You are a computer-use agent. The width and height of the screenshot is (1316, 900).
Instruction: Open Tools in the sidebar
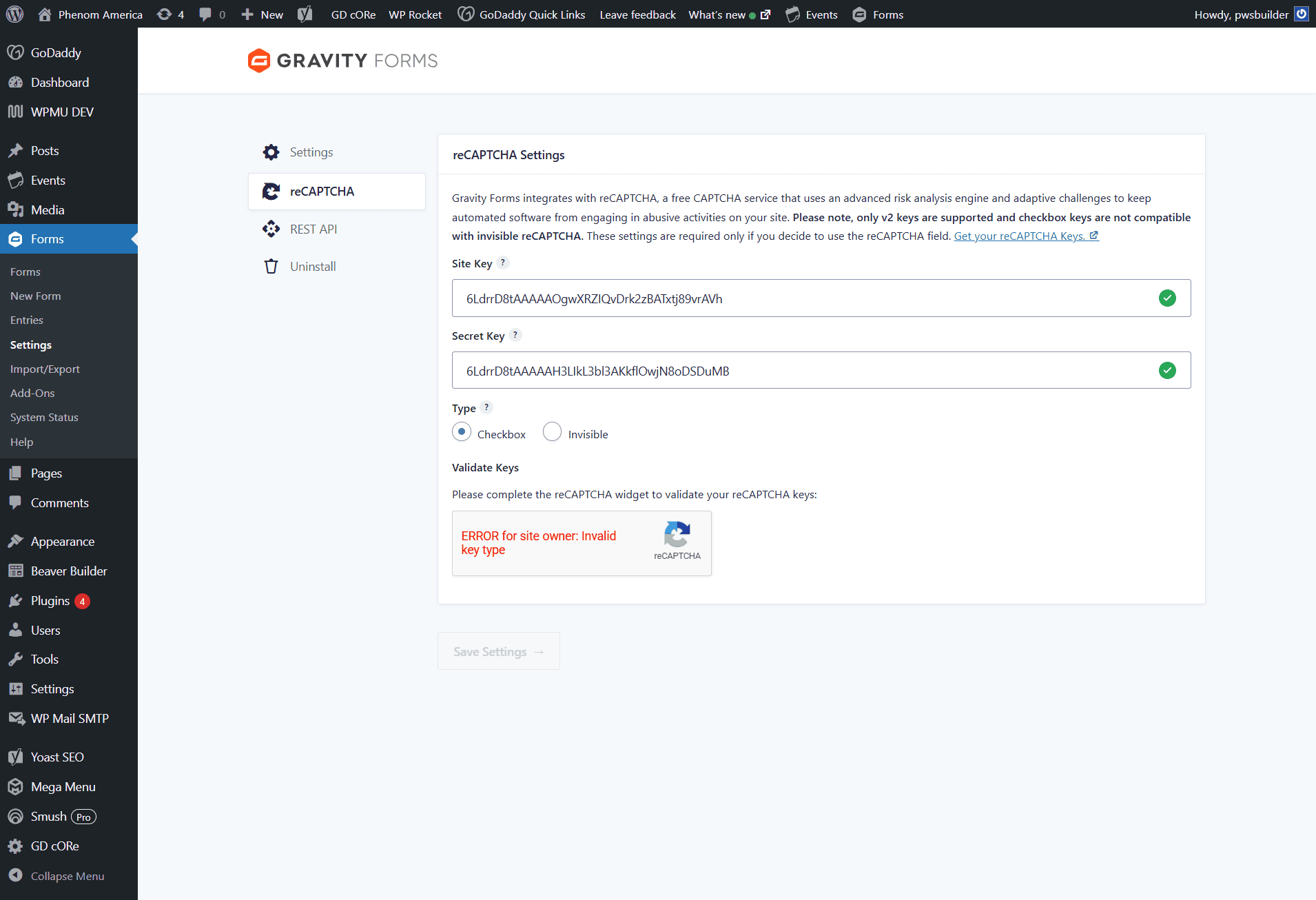pyautogui.click(x=69, y=659)
